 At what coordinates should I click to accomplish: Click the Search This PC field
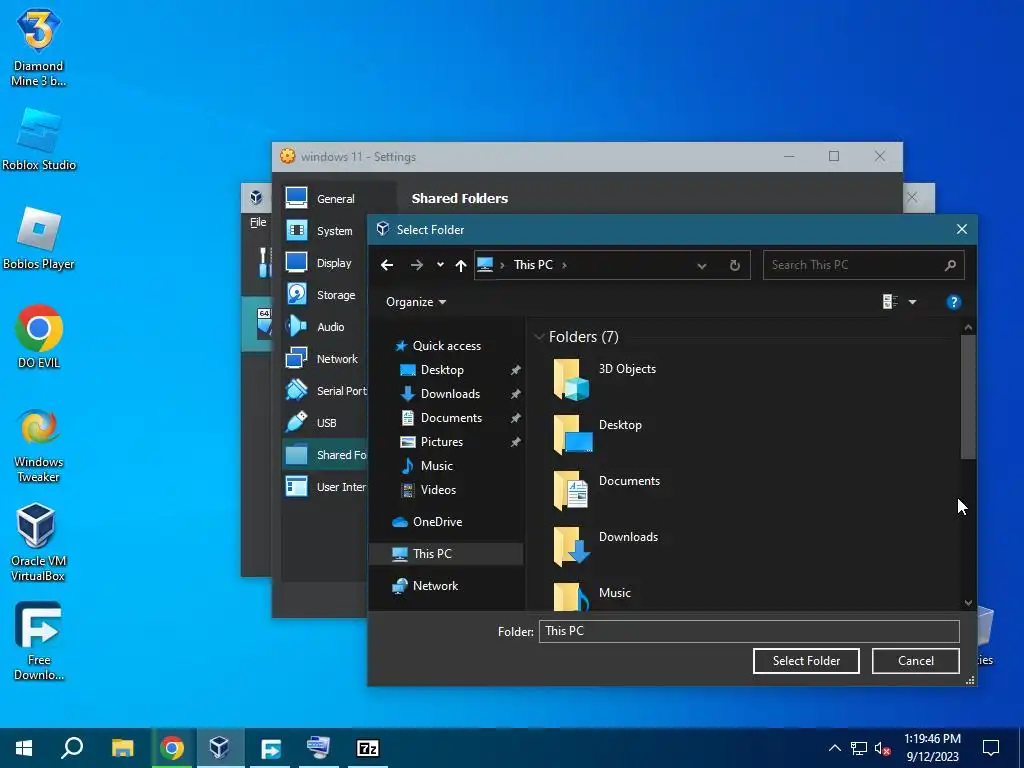click(863, 264)
